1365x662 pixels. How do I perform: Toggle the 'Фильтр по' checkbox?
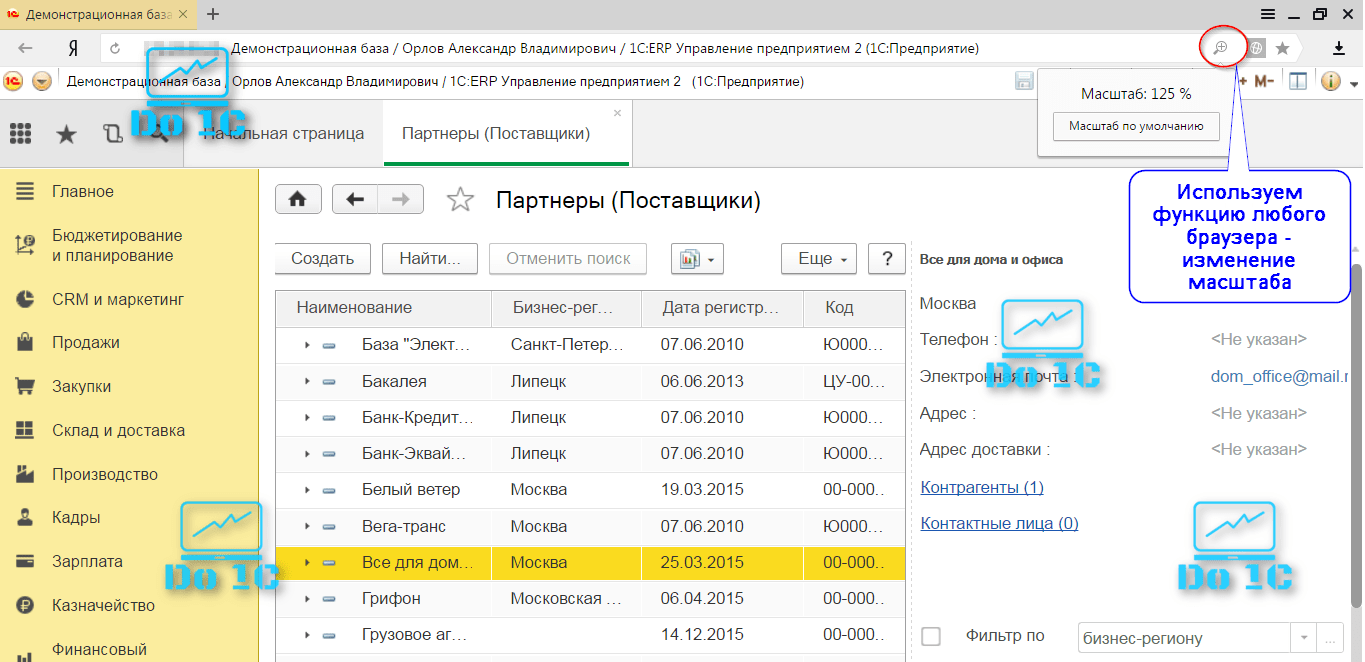(931, 636)
